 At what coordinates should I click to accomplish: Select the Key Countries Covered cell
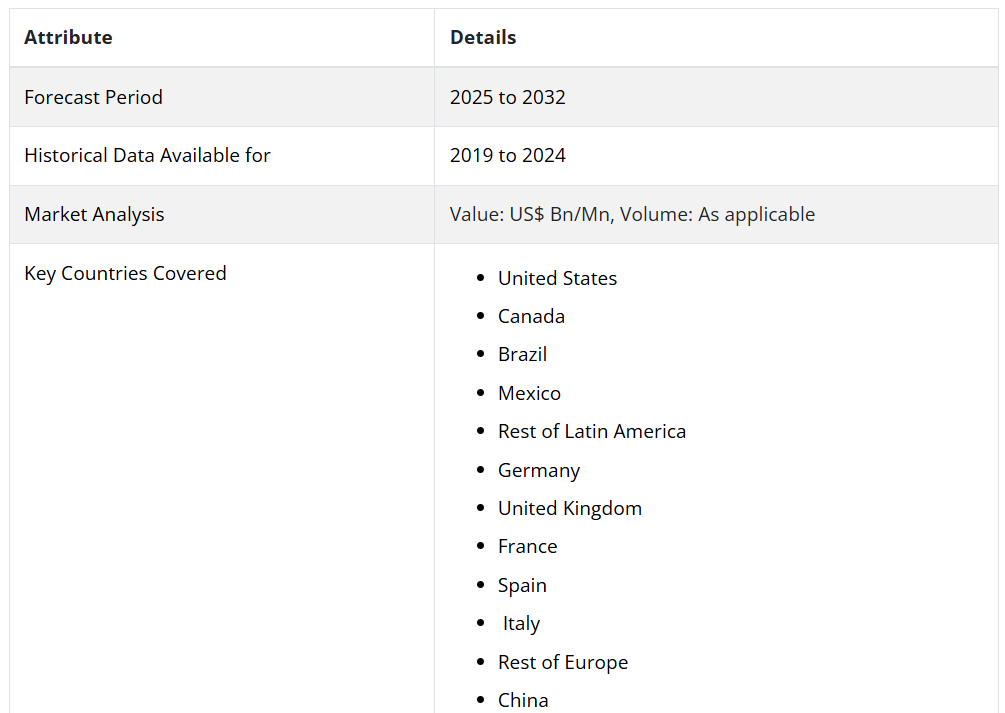(125, 274)
